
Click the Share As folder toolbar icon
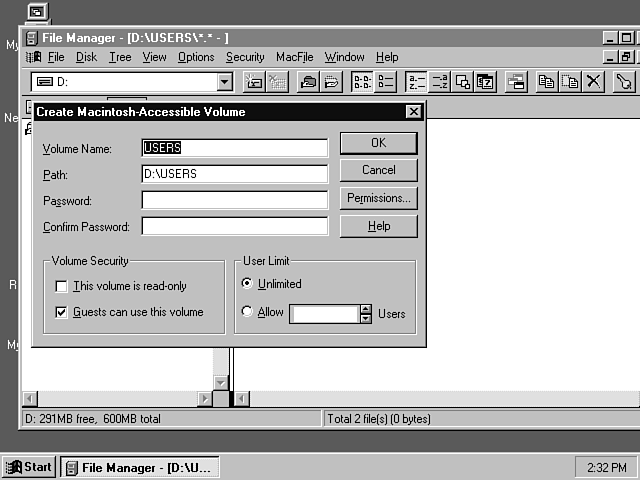308,82
